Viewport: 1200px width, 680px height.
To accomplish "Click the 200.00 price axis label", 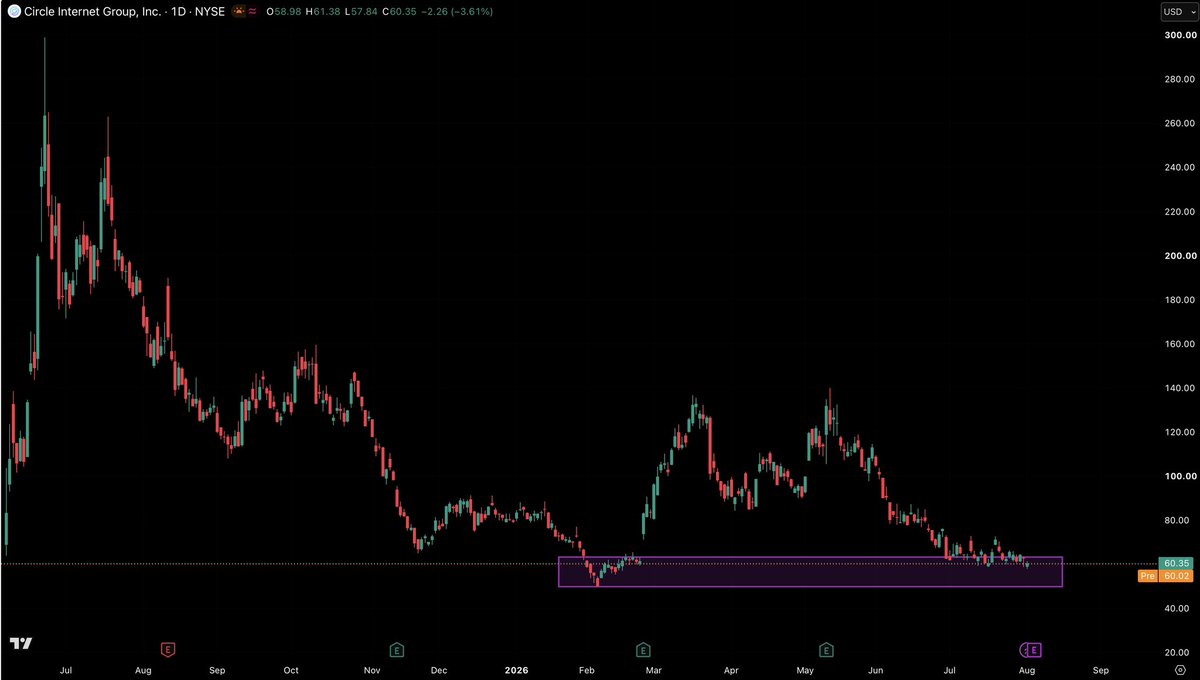I will coord(1180,256).
